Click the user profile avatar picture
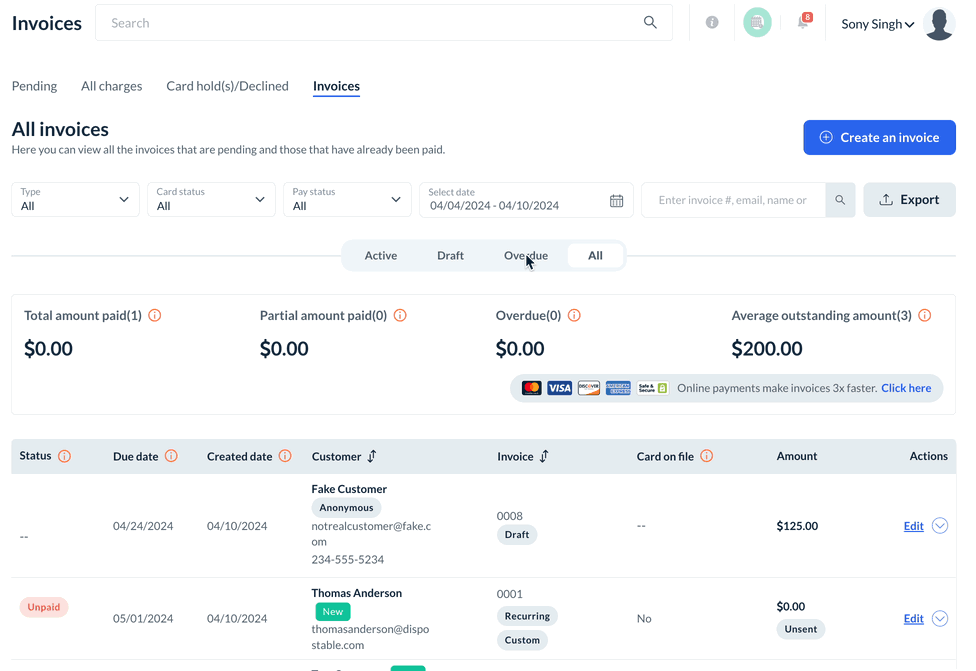Viewport: 976px width, 671px height. coord(939,24)
